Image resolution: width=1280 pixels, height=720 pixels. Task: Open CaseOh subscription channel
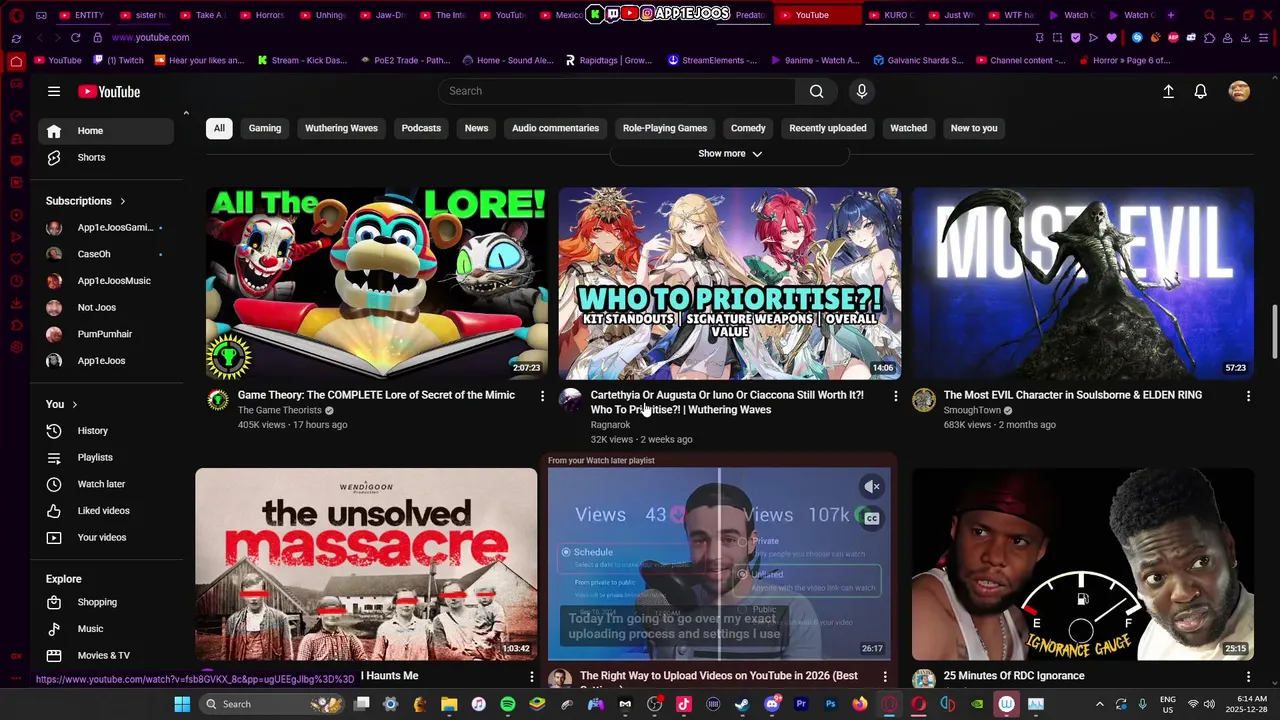(x=106, y=254)
